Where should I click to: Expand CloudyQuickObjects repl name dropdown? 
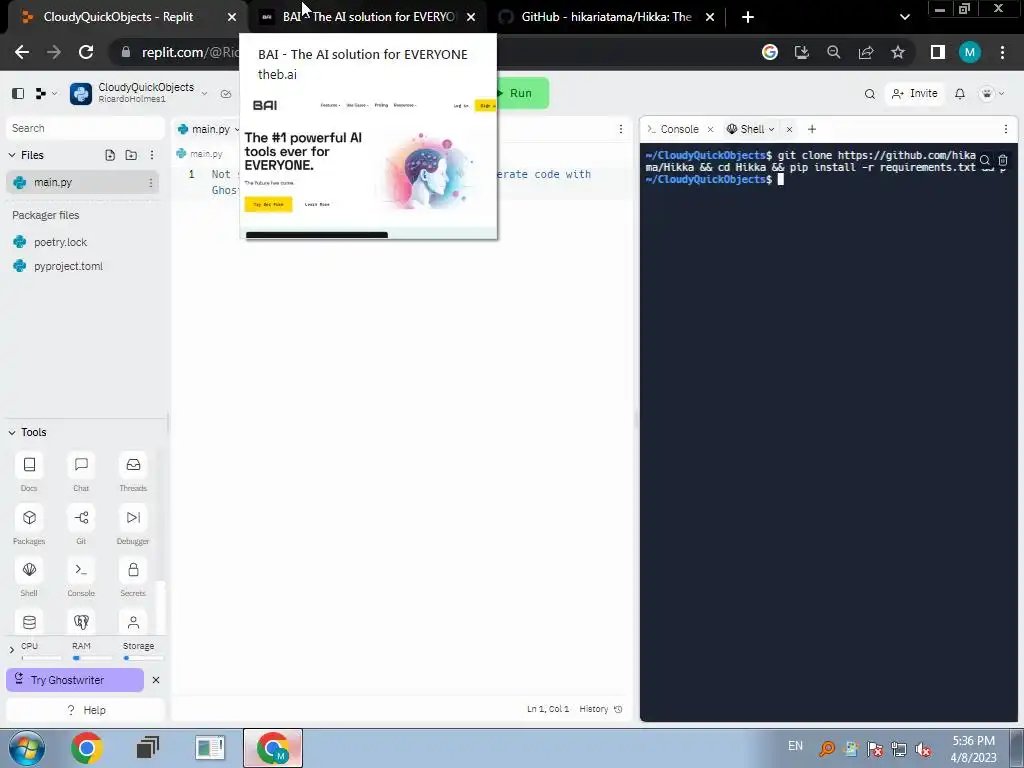point(204,93)
